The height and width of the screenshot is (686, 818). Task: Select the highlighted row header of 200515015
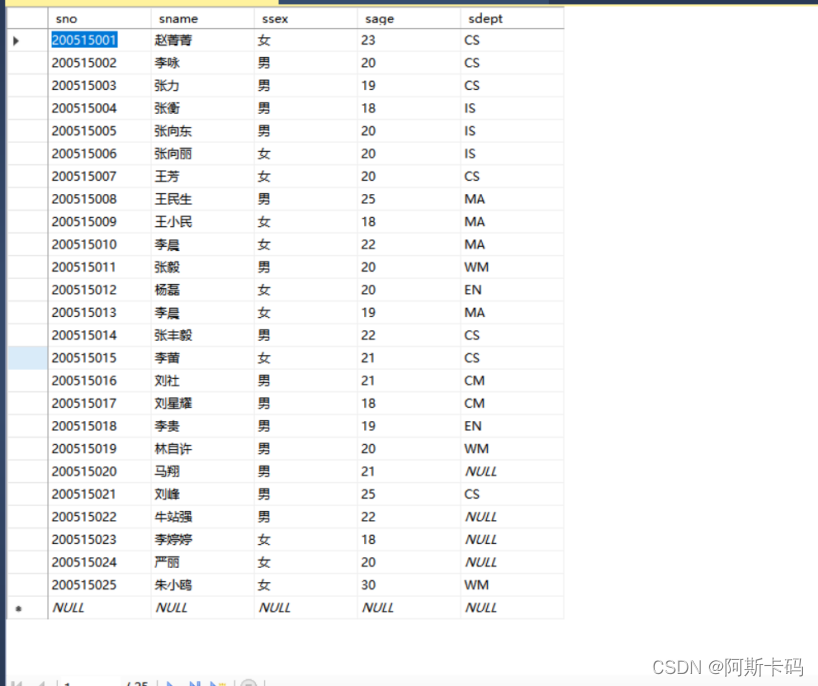tap(27, 358)
